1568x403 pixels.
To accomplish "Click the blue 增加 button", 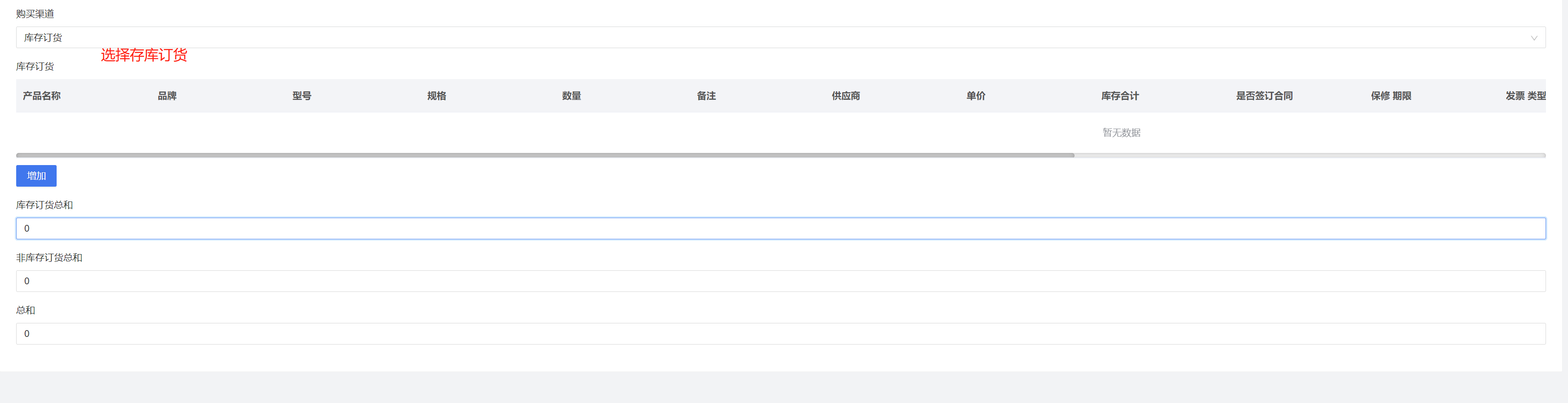I will click(x=36, y=175).
